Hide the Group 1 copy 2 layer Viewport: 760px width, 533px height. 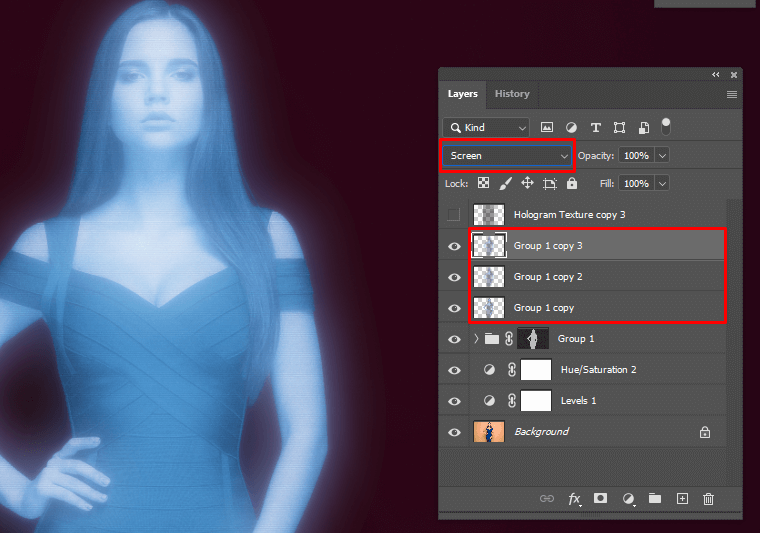[x=454, y=277]
